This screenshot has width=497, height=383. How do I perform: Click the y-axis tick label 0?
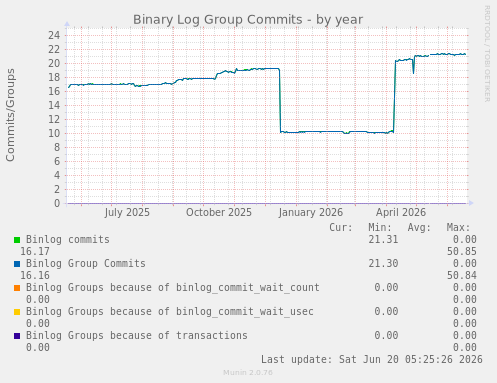(x=57, y=203)
